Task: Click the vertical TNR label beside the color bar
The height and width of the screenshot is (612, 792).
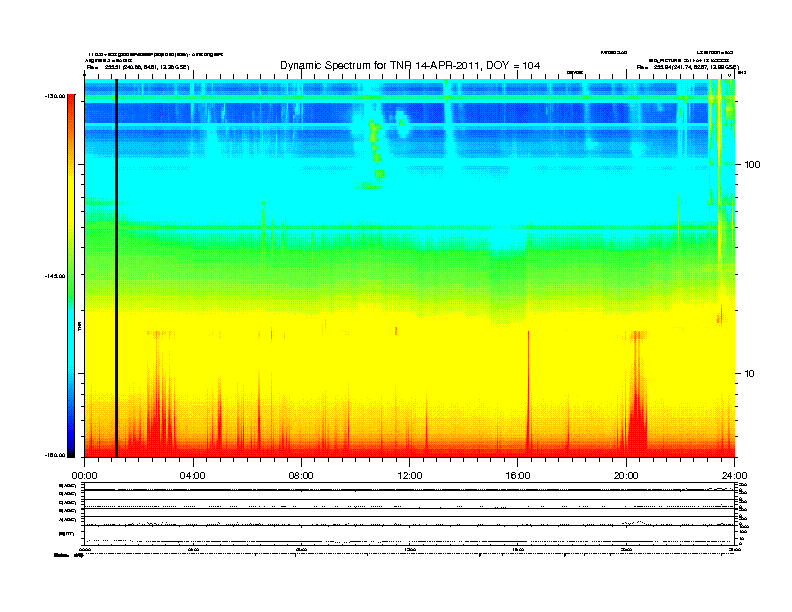Action: tap(79, 326)
